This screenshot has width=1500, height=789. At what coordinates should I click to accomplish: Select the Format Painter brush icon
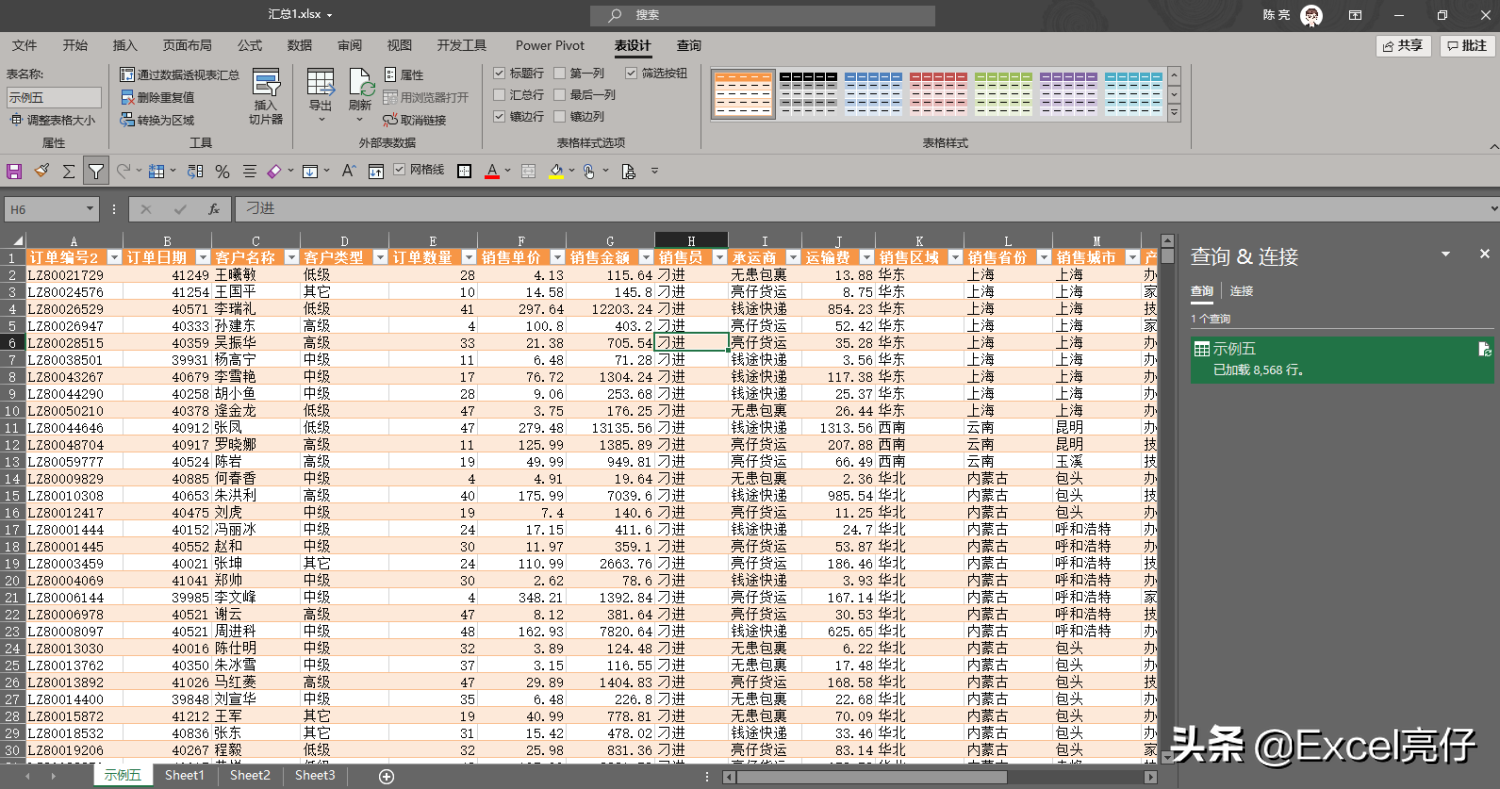(41, 171)
